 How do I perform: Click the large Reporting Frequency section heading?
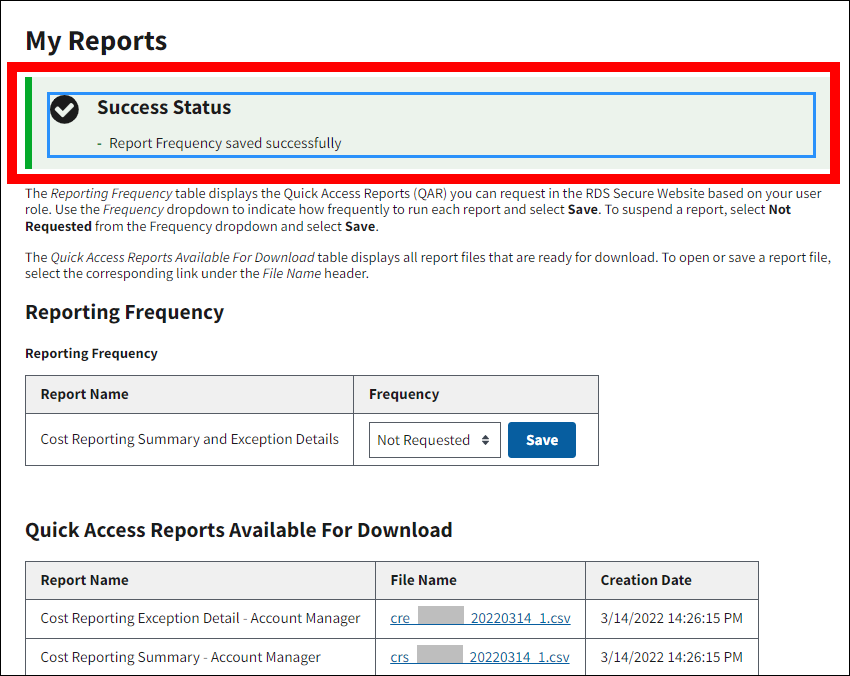[x=124, y=312]
